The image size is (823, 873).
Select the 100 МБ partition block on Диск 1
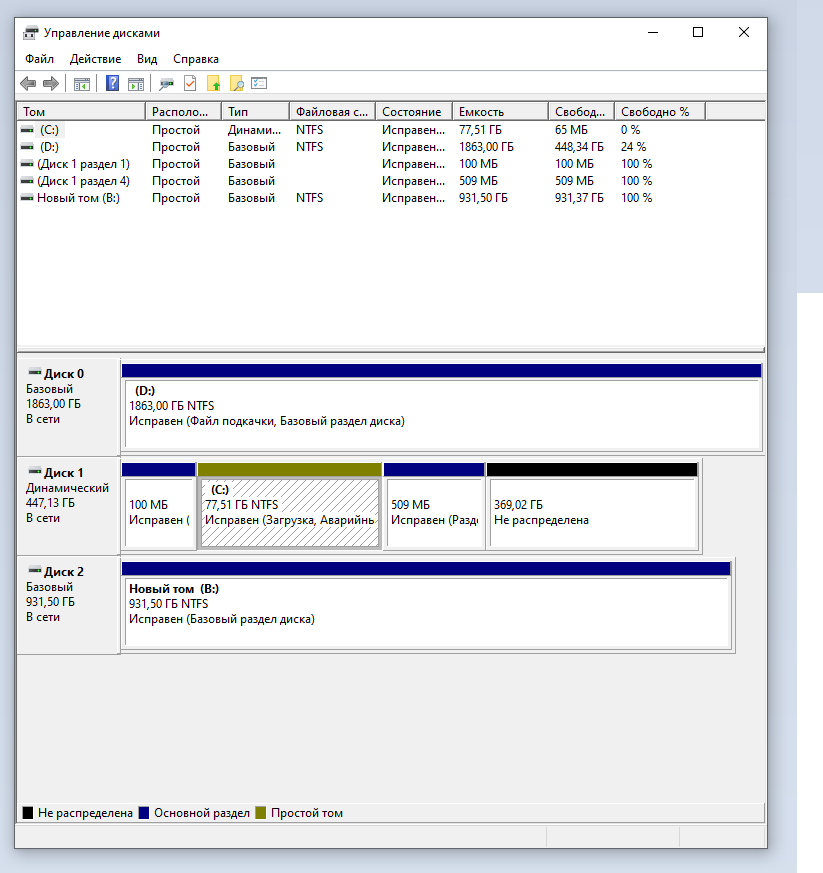tap(159, 506)
